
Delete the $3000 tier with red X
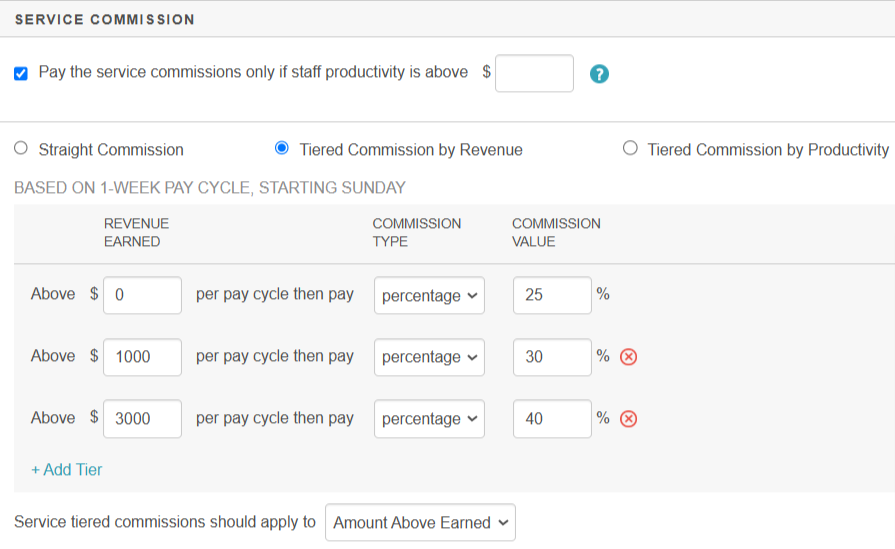point(629,419)
